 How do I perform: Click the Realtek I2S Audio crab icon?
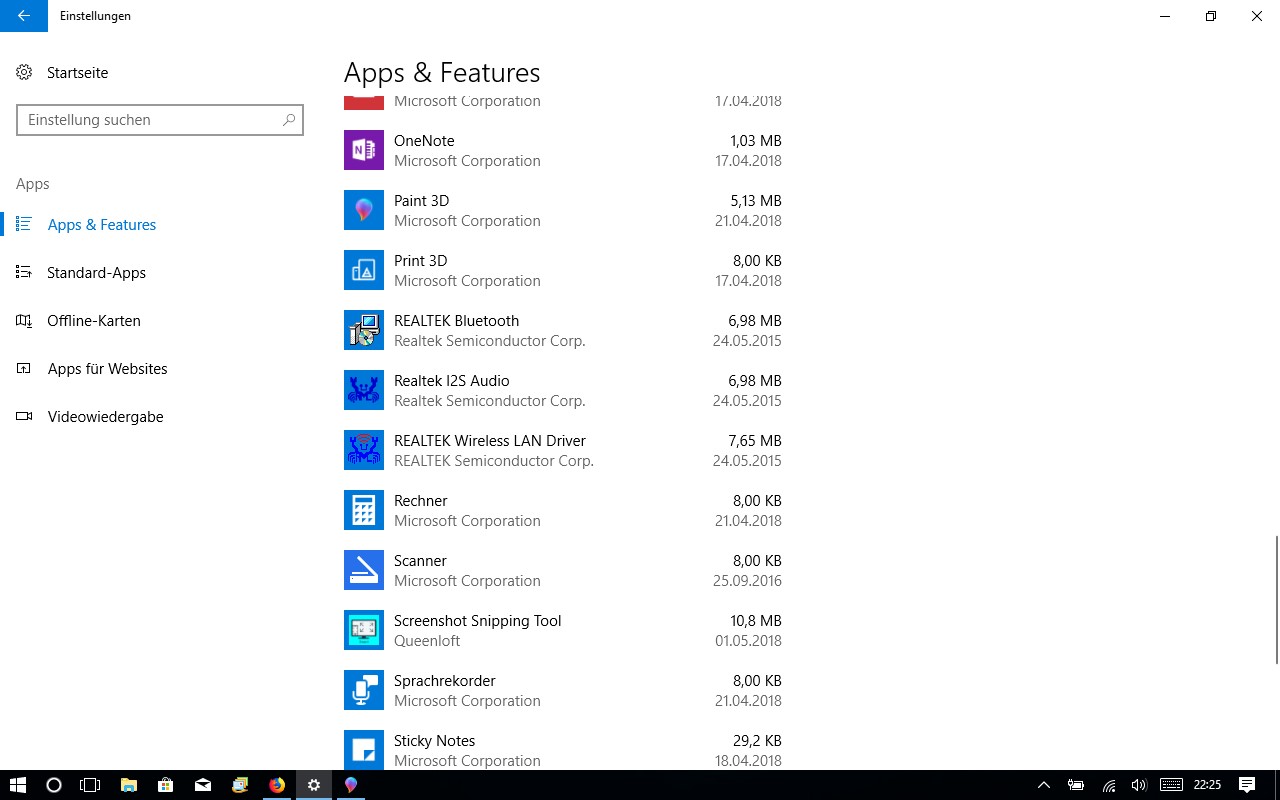tap(364, 390)
